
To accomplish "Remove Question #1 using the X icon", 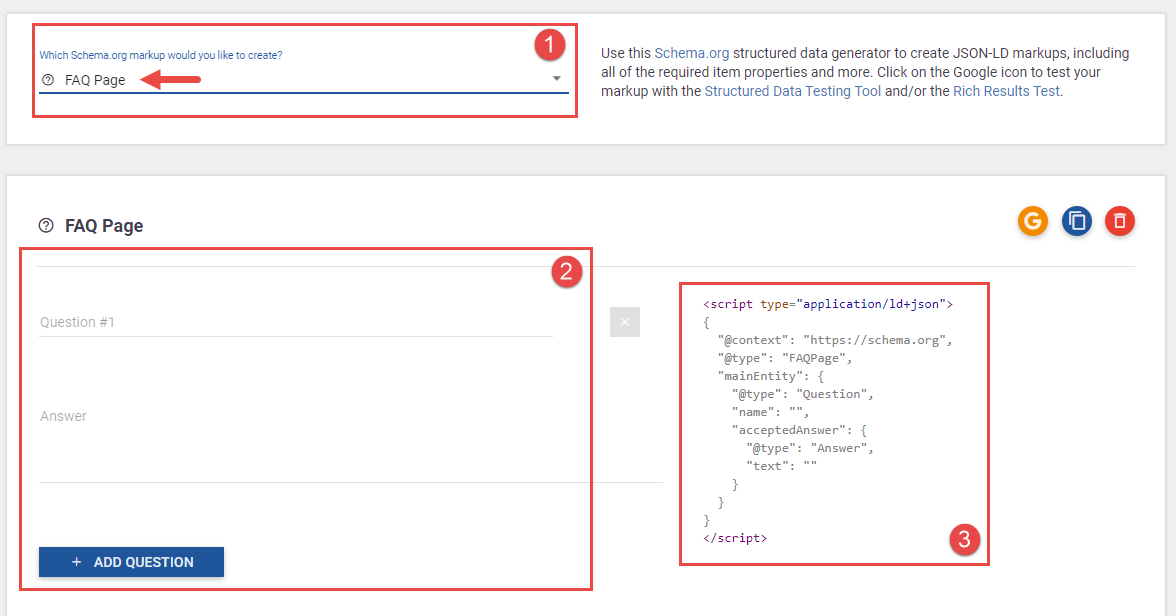I will click(x=624, y=321).
